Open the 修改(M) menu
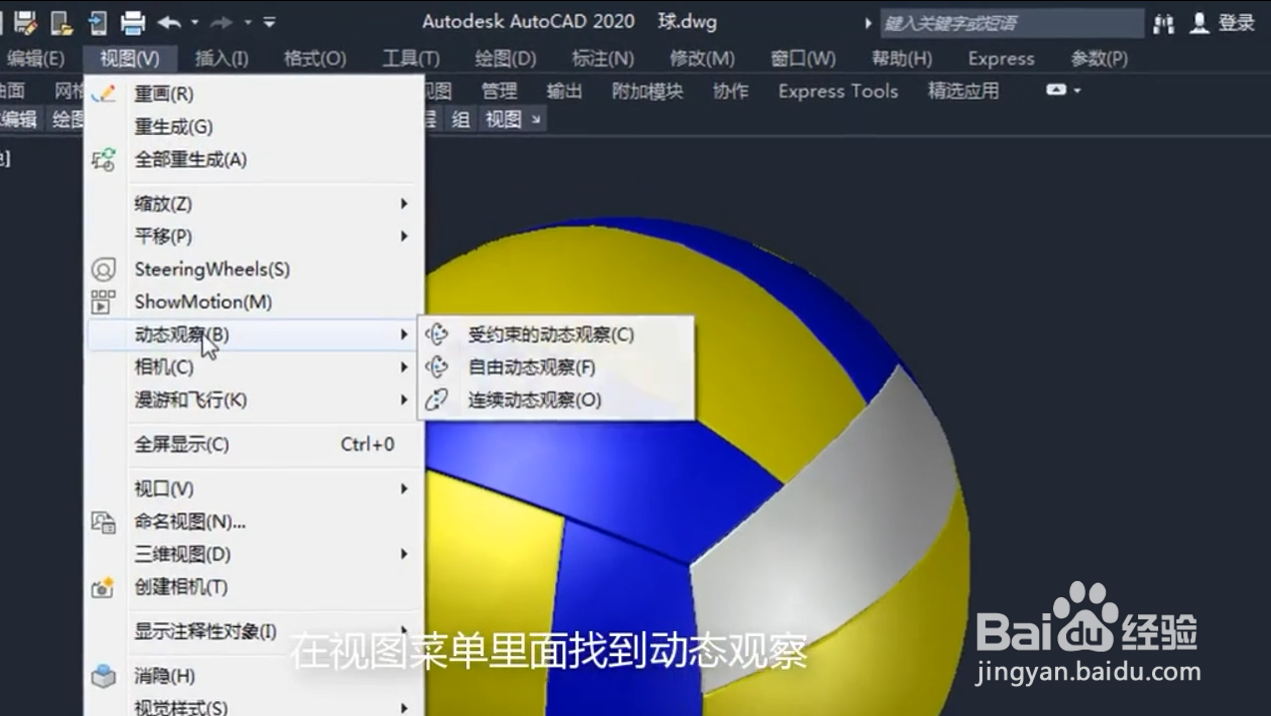 coord(702,58)
